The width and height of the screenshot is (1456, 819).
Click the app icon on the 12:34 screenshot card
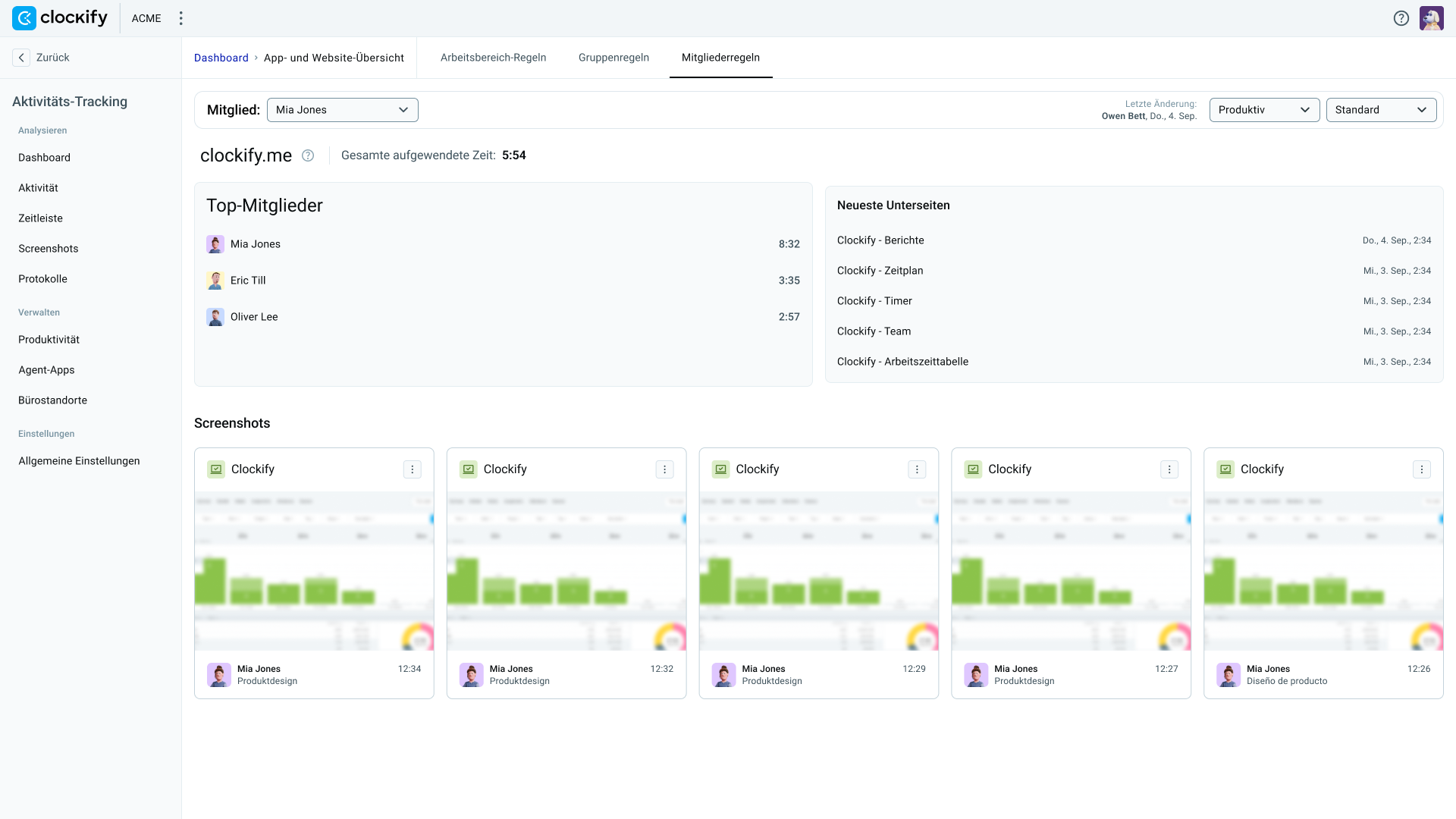point(216,469)
